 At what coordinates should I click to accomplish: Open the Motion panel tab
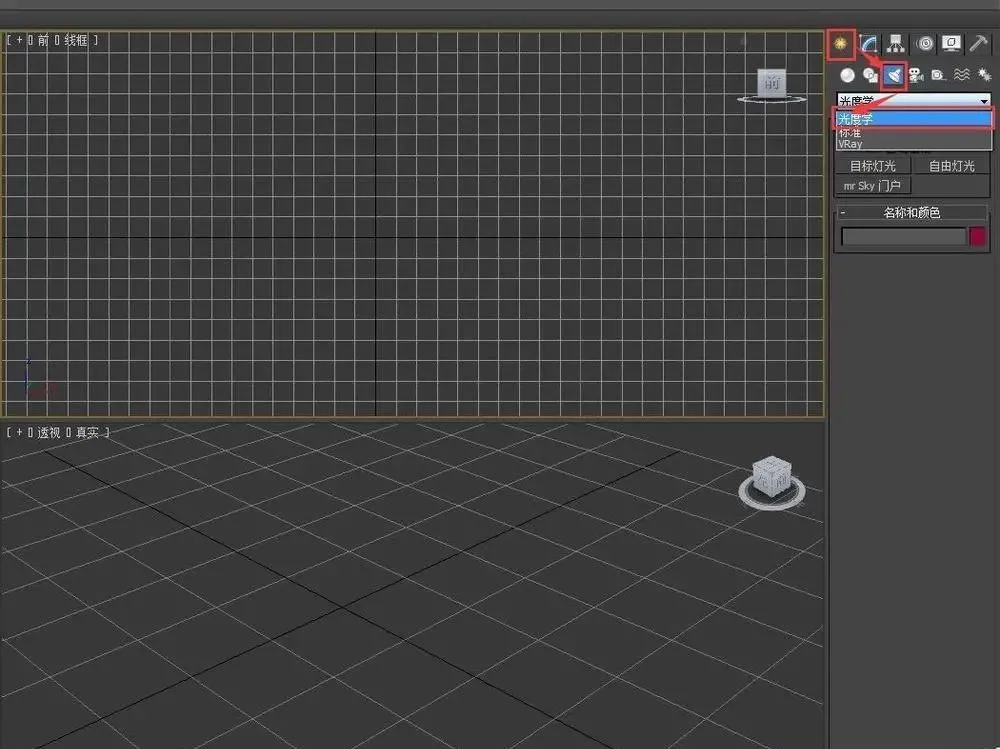[924, 44]
